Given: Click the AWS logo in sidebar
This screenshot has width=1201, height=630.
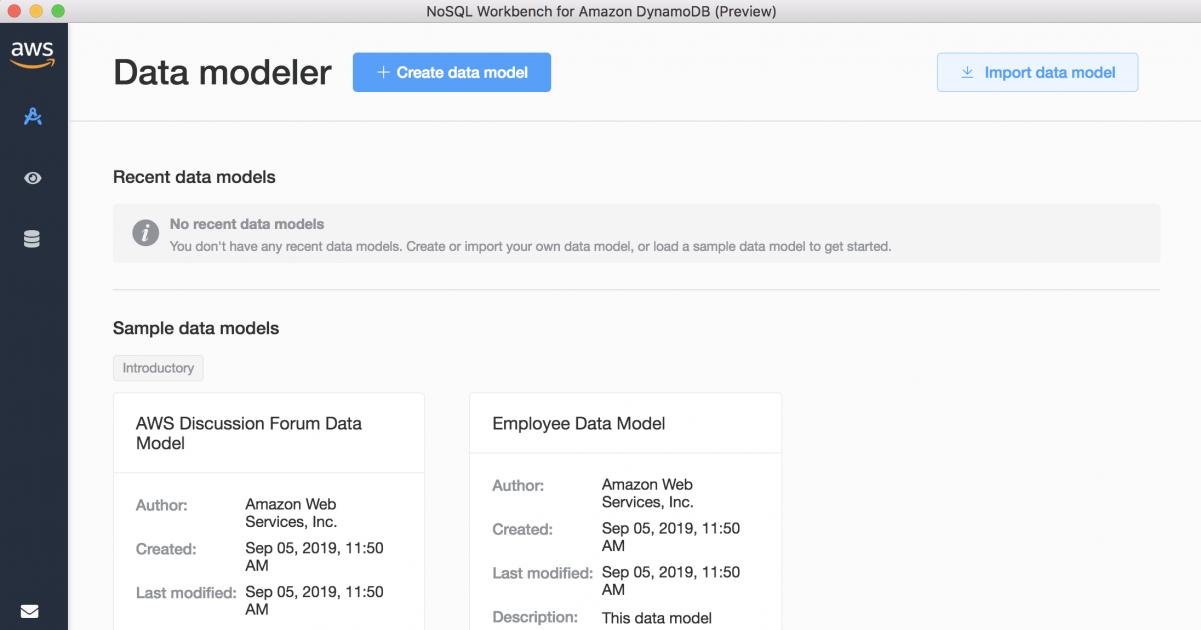Looking at the screenshot, I should click(x=32, y=54).
